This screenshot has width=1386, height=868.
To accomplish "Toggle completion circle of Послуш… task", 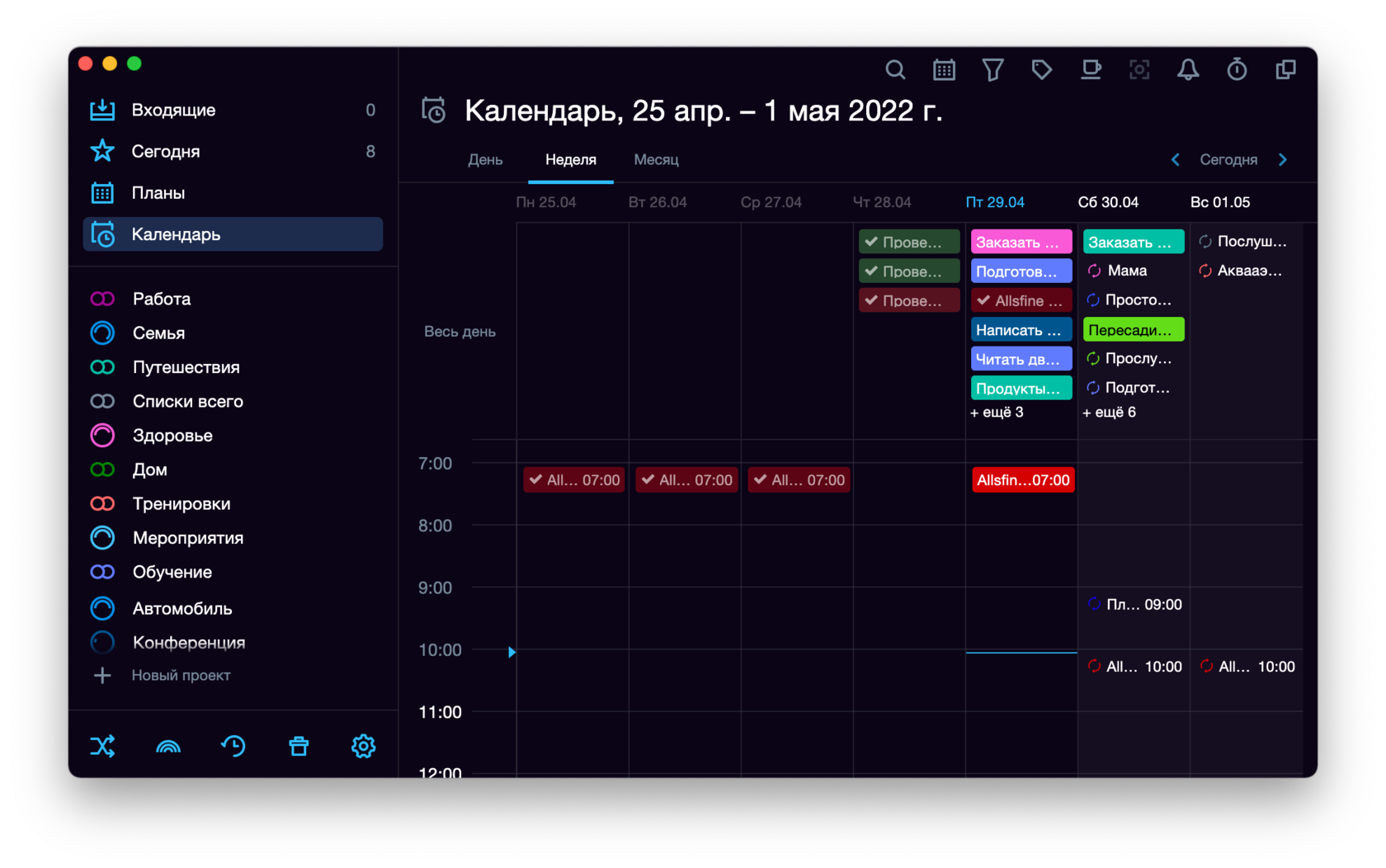I will (x=1205, y=242).
